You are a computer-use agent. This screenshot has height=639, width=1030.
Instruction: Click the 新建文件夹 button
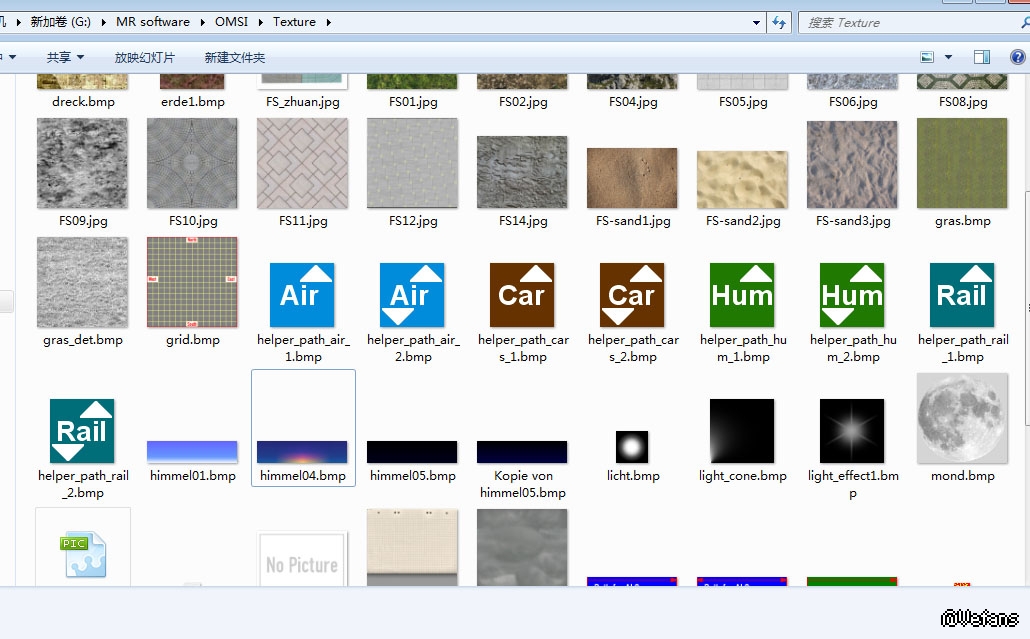click(234, 58)
